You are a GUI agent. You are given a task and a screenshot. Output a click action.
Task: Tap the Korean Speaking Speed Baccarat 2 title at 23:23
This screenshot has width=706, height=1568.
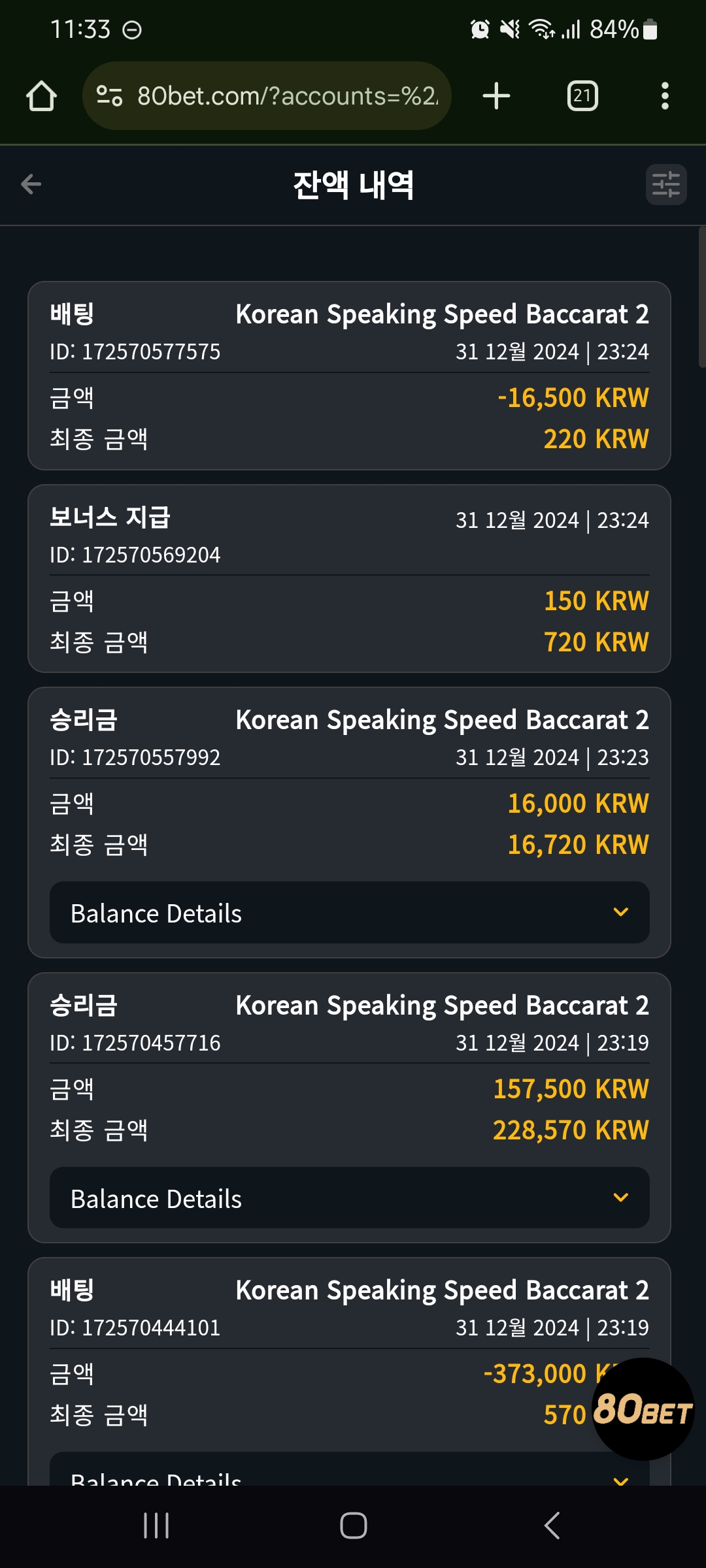click(442, 720)
